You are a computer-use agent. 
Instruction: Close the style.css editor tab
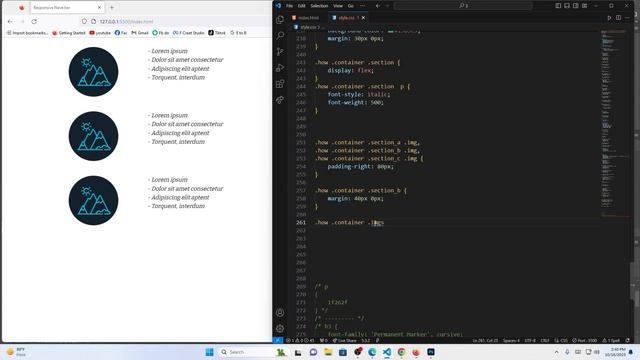[x=363, y=18]
